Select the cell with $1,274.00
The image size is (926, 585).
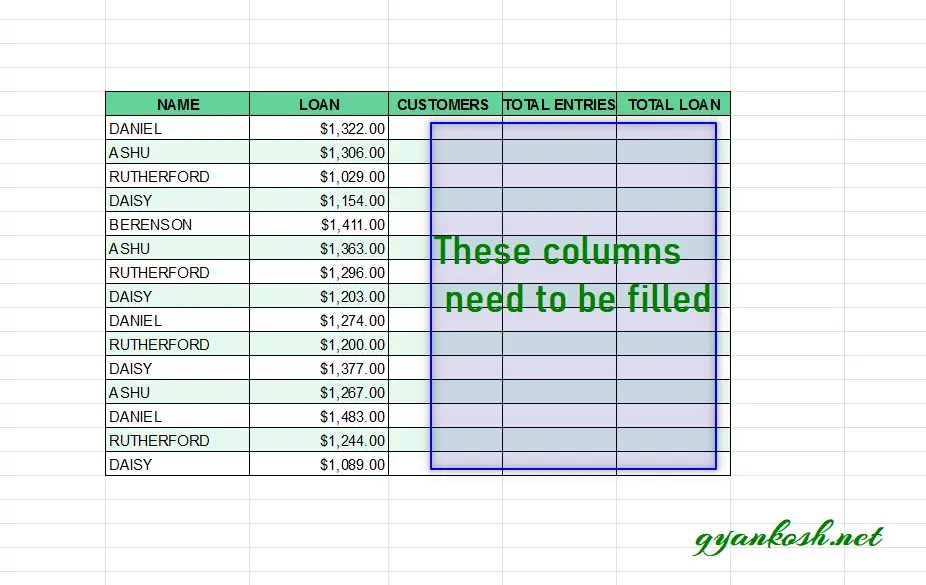[319, 320]
